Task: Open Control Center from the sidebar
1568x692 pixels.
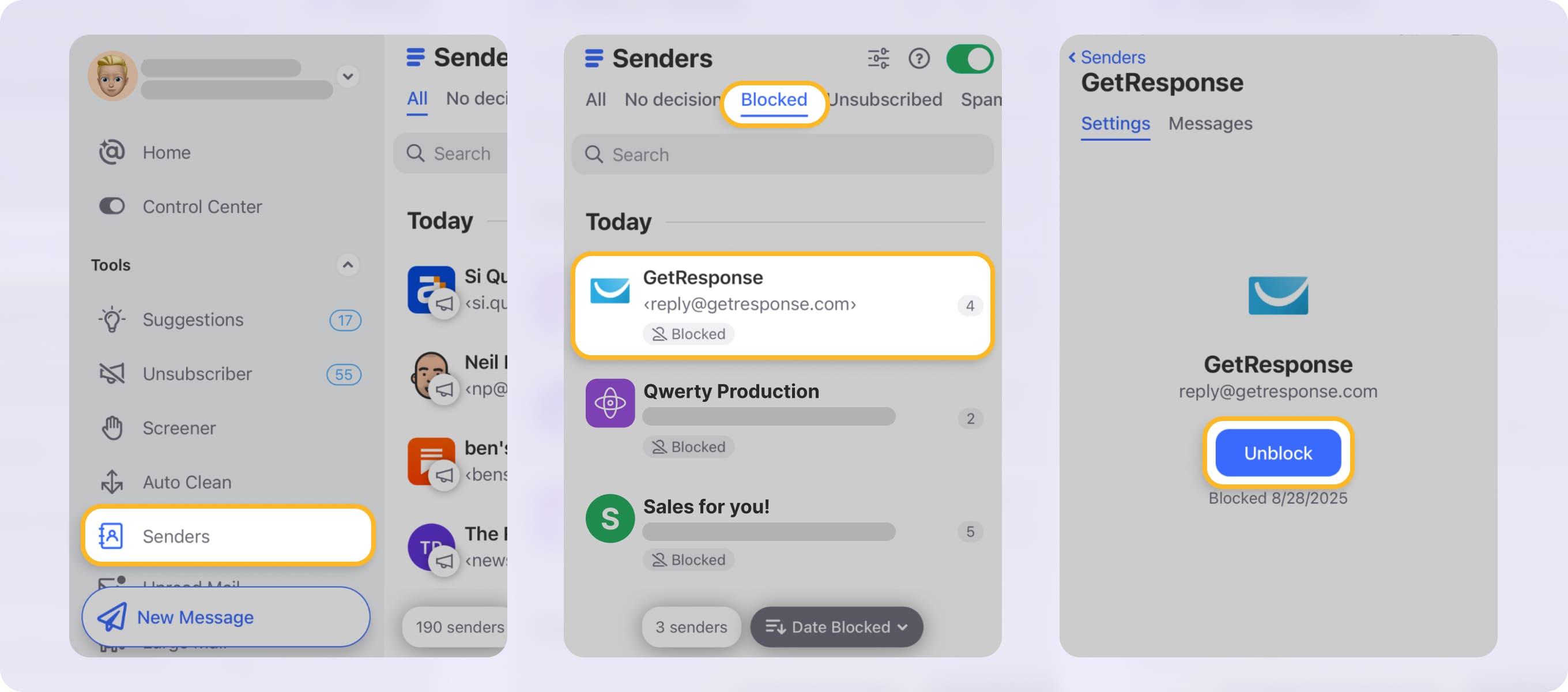Action: click(x=202, y=206)
